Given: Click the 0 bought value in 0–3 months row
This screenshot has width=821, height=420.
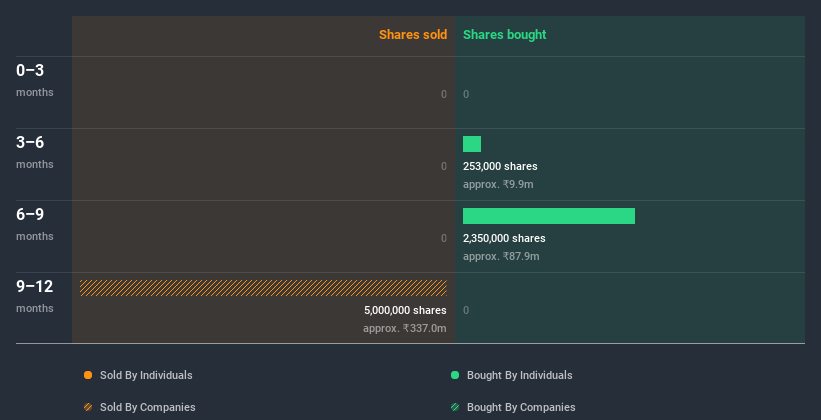Looking at the screenshot, I should point(466,94).
